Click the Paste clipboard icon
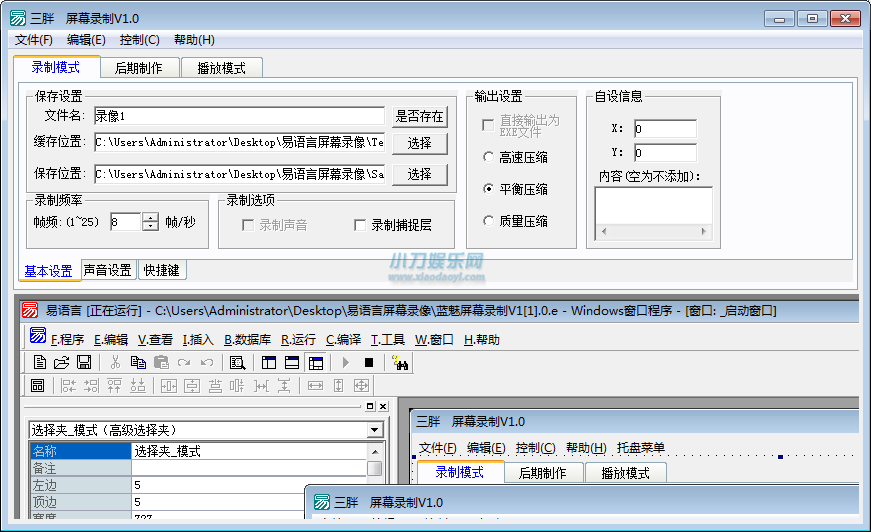 [x=161, y=363]
